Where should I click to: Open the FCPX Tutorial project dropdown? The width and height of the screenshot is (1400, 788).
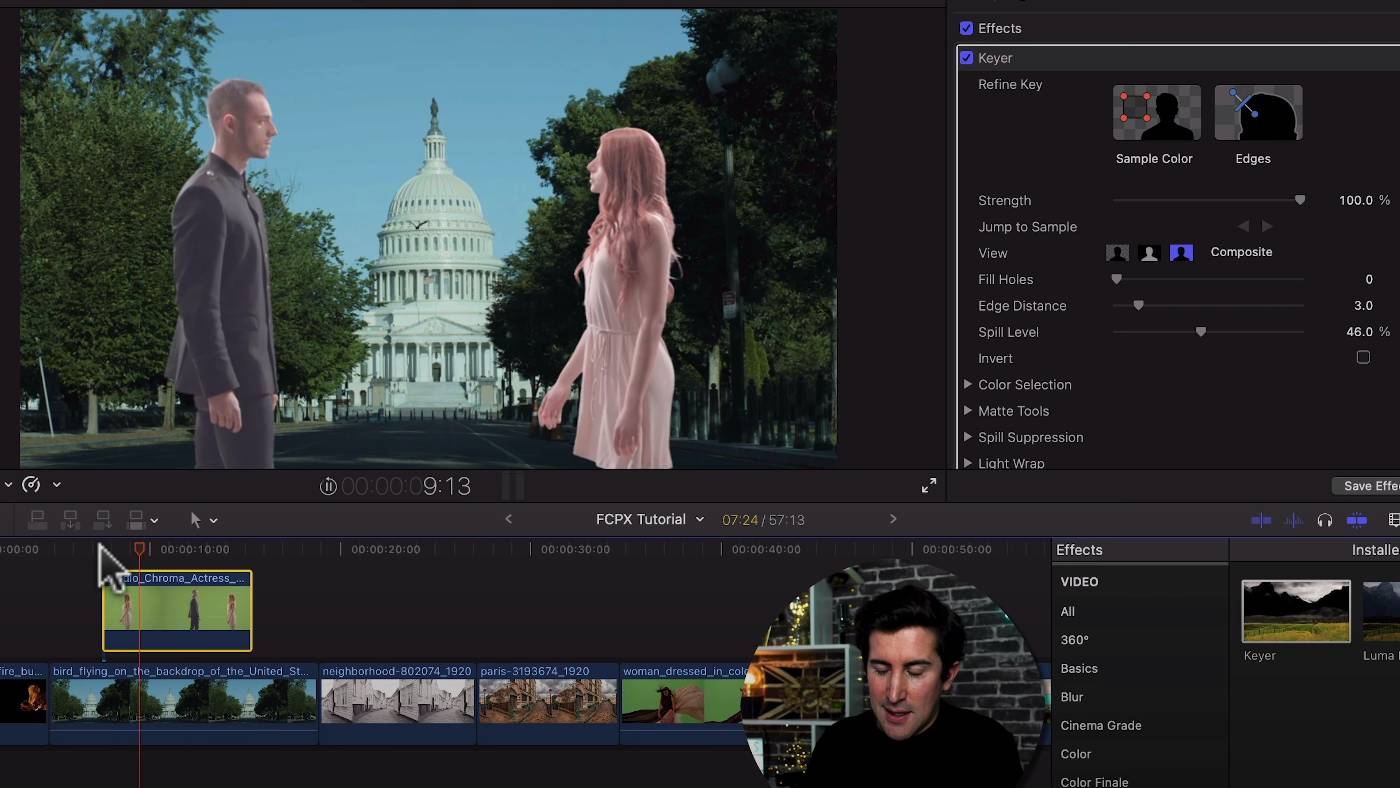click(x=650, y=519)
